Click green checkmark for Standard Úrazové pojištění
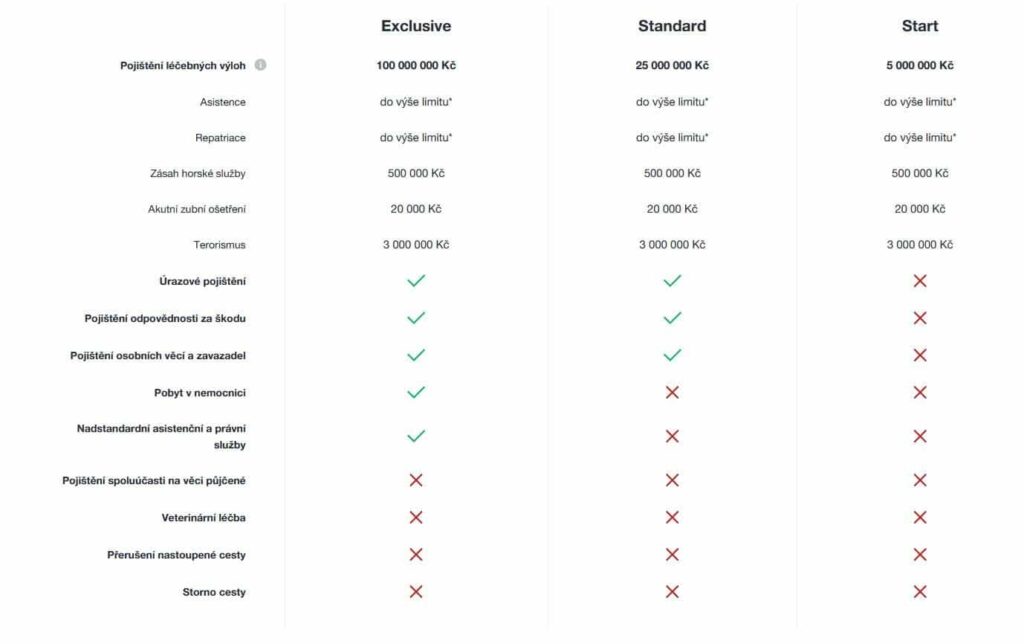The height and width of the screenshot is (644, 1024). click(x=672, y=281)
